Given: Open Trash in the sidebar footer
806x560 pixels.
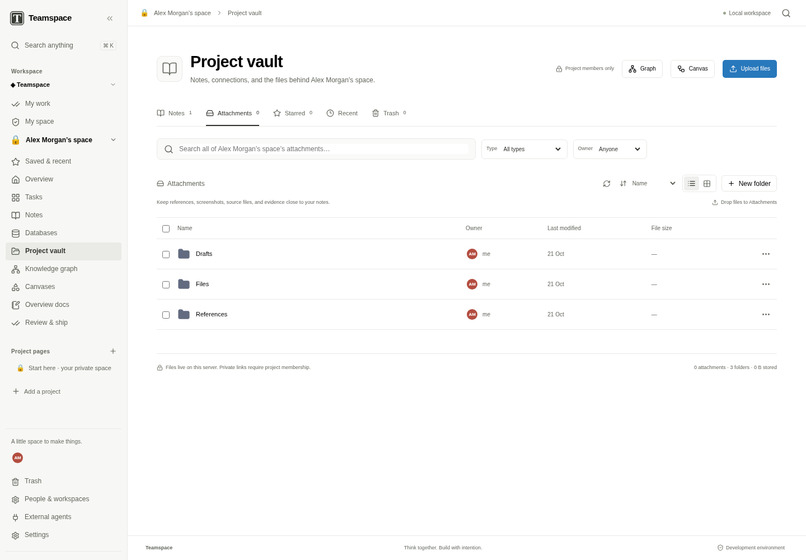Looking at the screenshot, I should click(x=64, y=481).
